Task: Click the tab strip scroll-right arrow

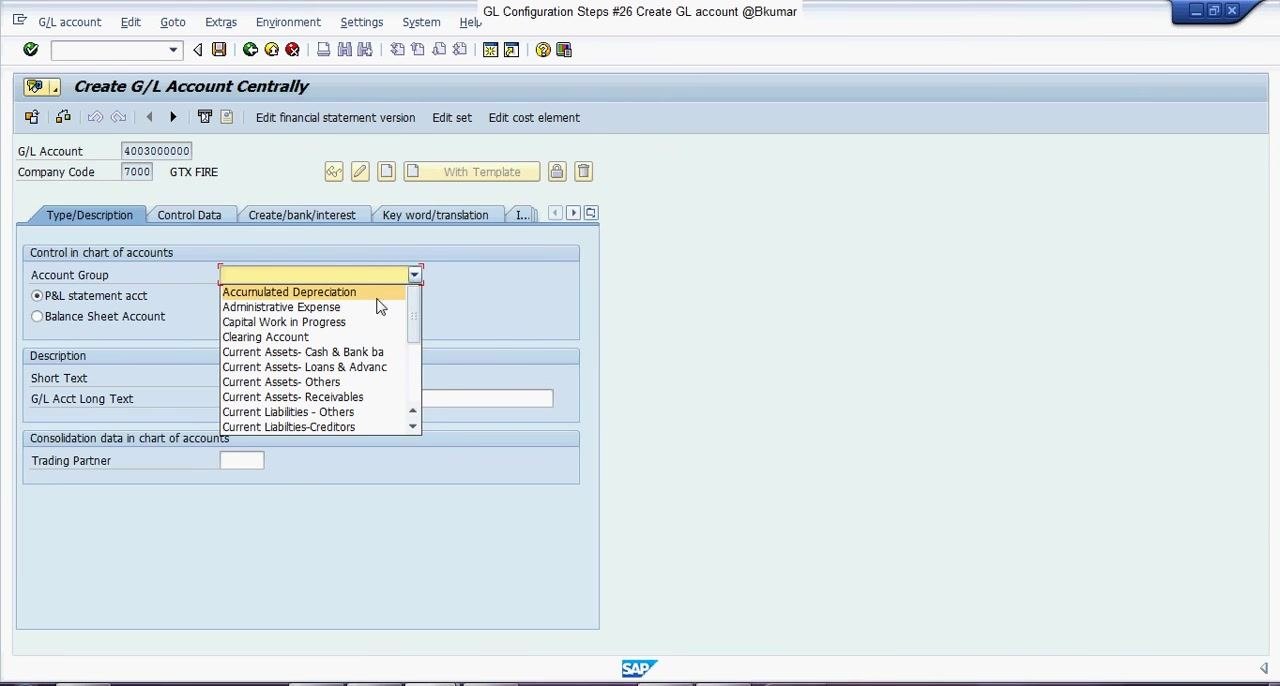Action: (573, 213)
